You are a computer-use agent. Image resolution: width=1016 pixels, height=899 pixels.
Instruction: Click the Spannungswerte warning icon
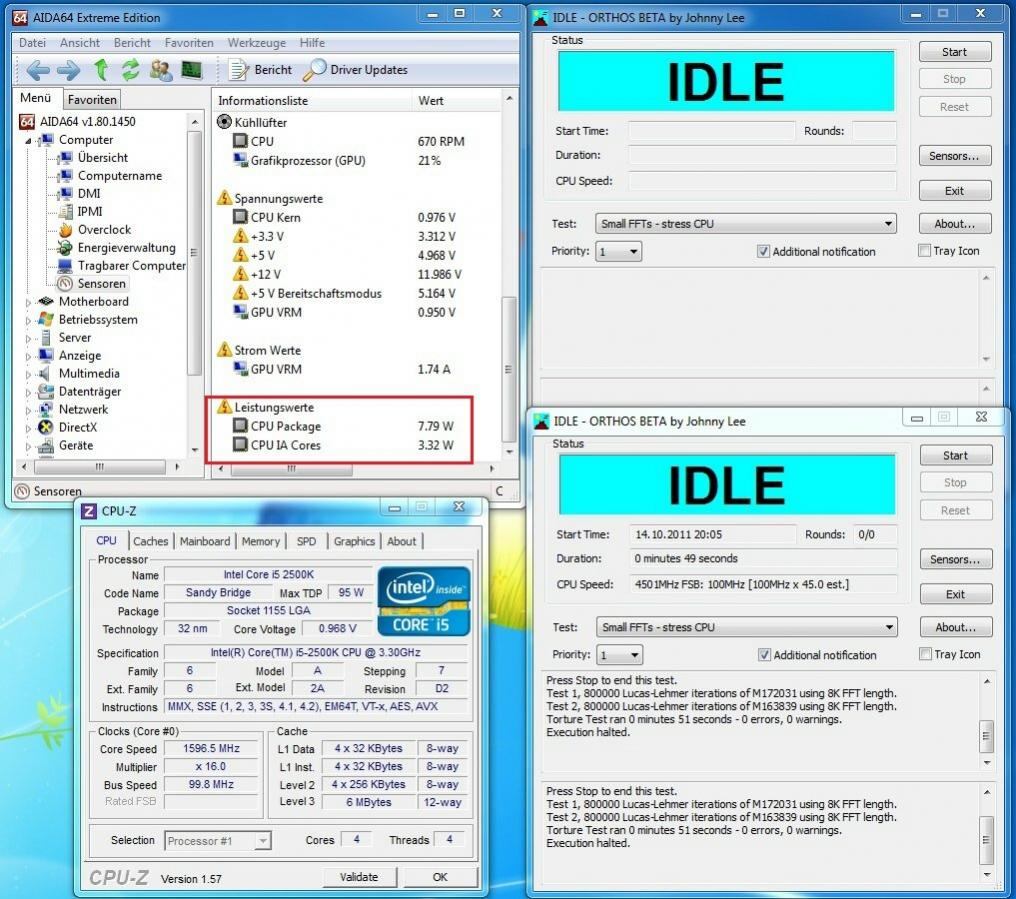coord(224,198)
